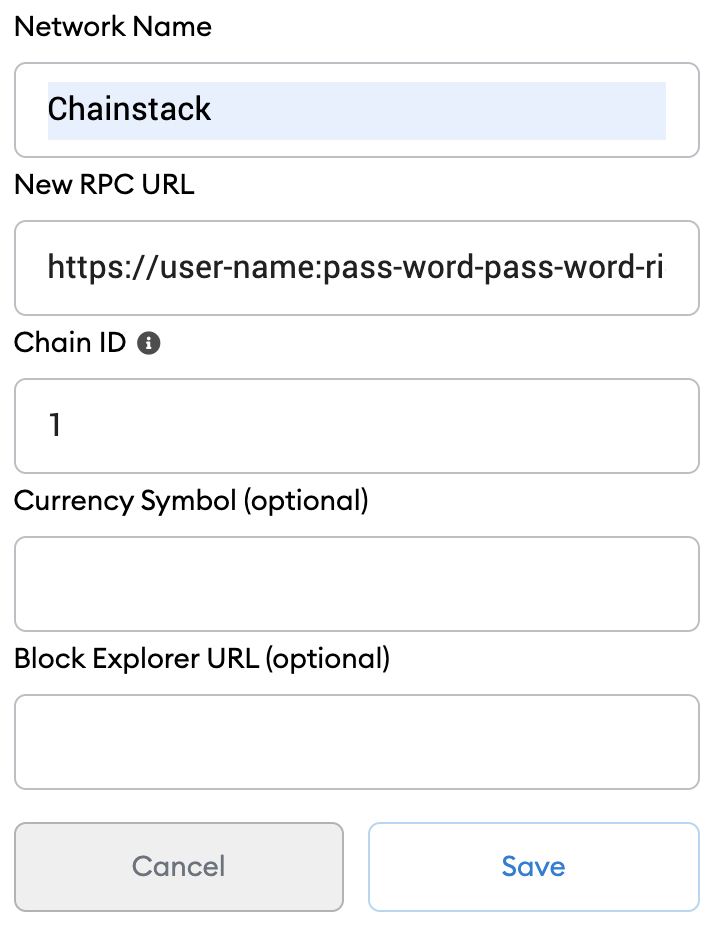The height and width of the screenshot is (930, 714).
Task: Click into the New RPC URL field
Action: click(357, 268)
